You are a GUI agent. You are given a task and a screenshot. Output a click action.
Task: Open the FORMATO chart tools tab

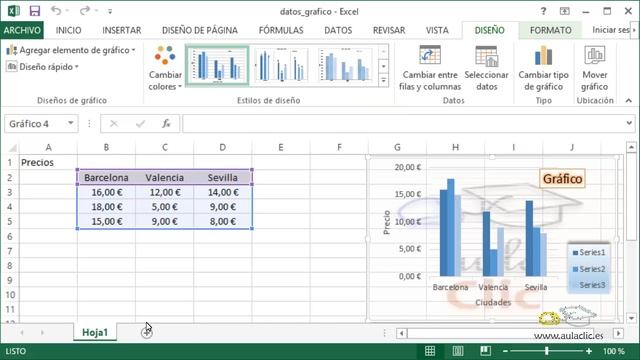pos(551,30)
